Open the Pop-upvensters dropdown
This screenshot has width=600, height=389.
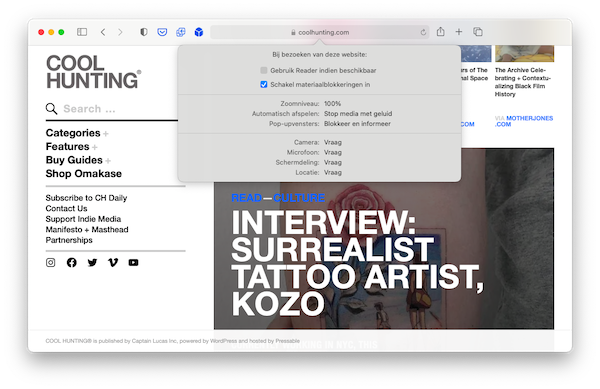[x=357, y=124]
